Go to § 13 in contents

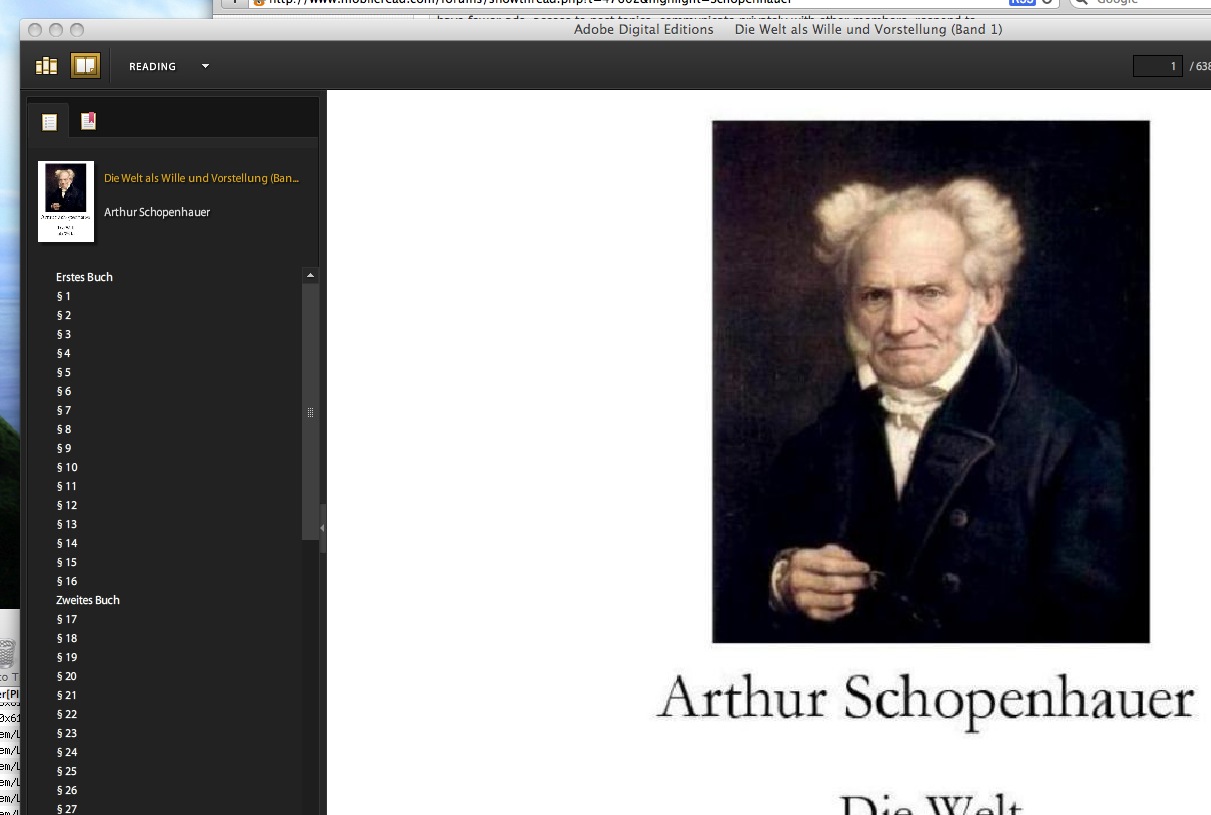67,524
